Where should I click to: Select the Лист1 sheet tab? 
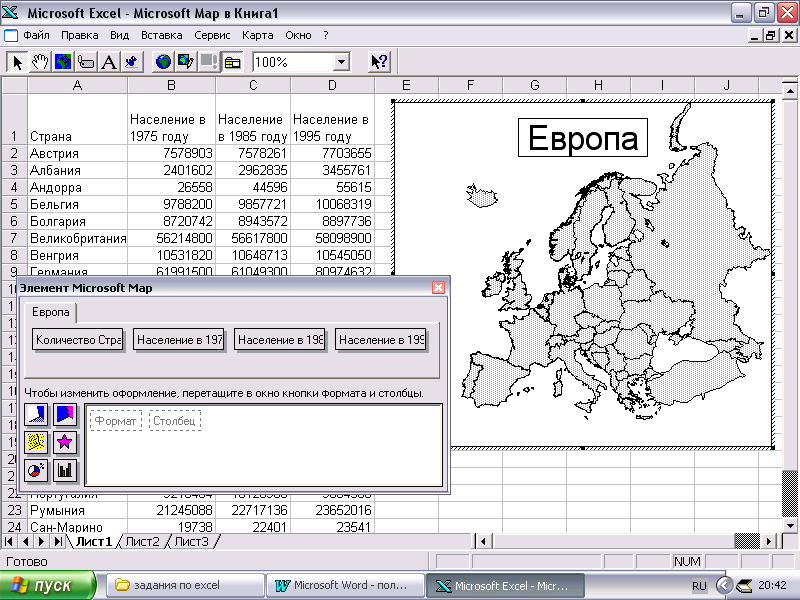click(x=94, y=541)
